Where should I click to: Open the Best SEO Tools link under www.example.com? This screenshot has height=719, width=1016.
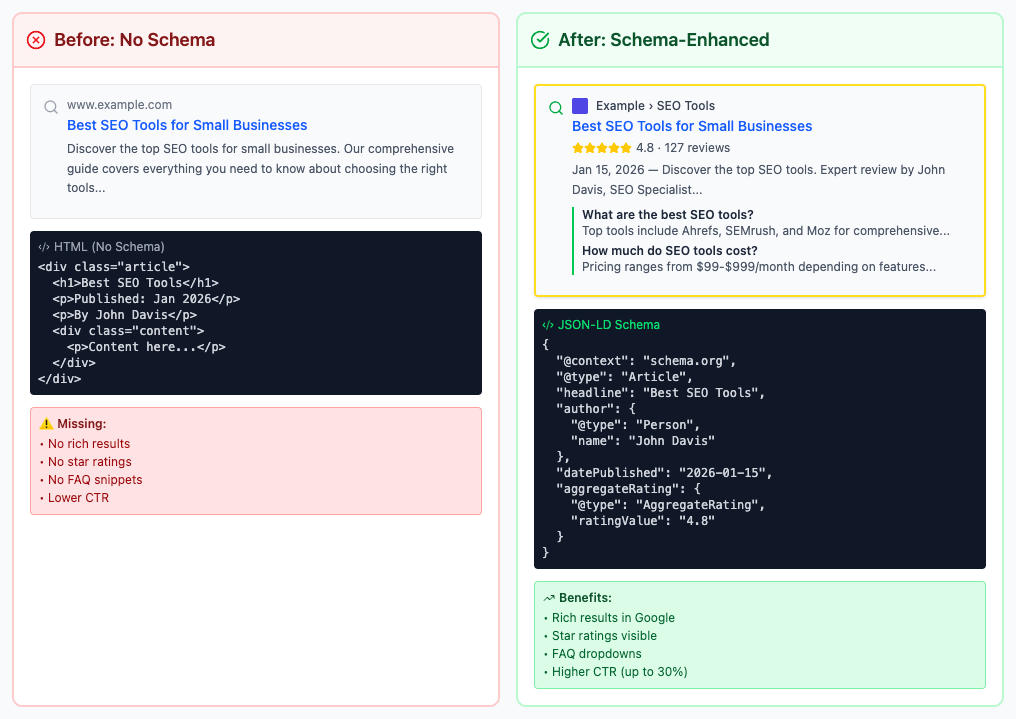(x=187, y=125)
